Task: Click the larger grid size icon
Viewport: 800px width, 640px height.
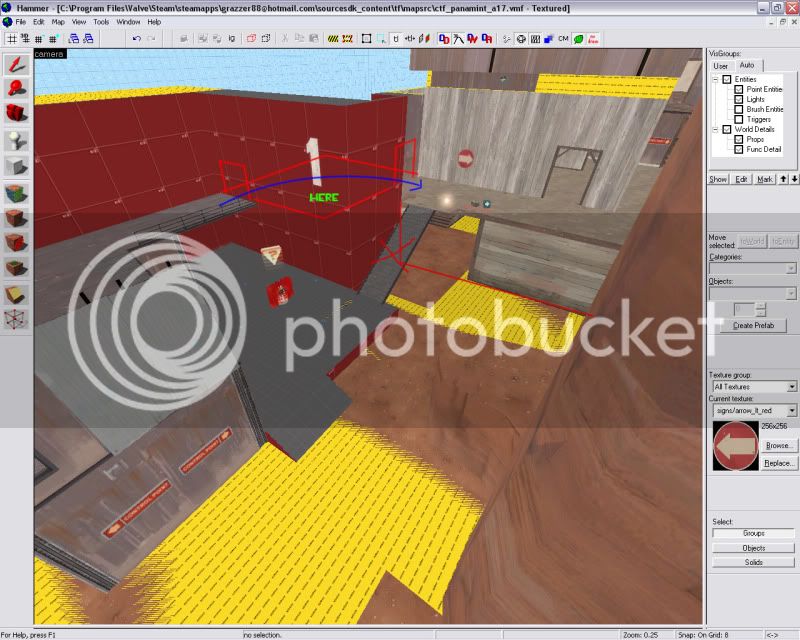Action: pyautogui.click(x=53, y=39)
